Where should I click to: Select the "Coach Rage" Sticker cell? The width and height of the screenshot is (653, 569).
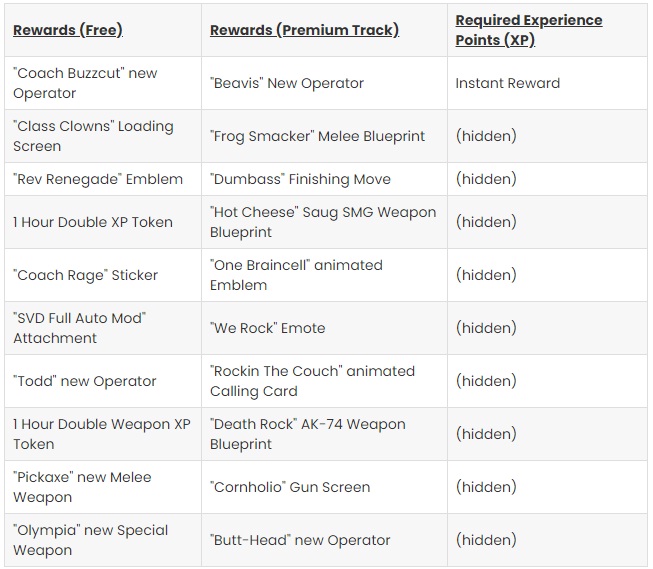click(103, 275)
